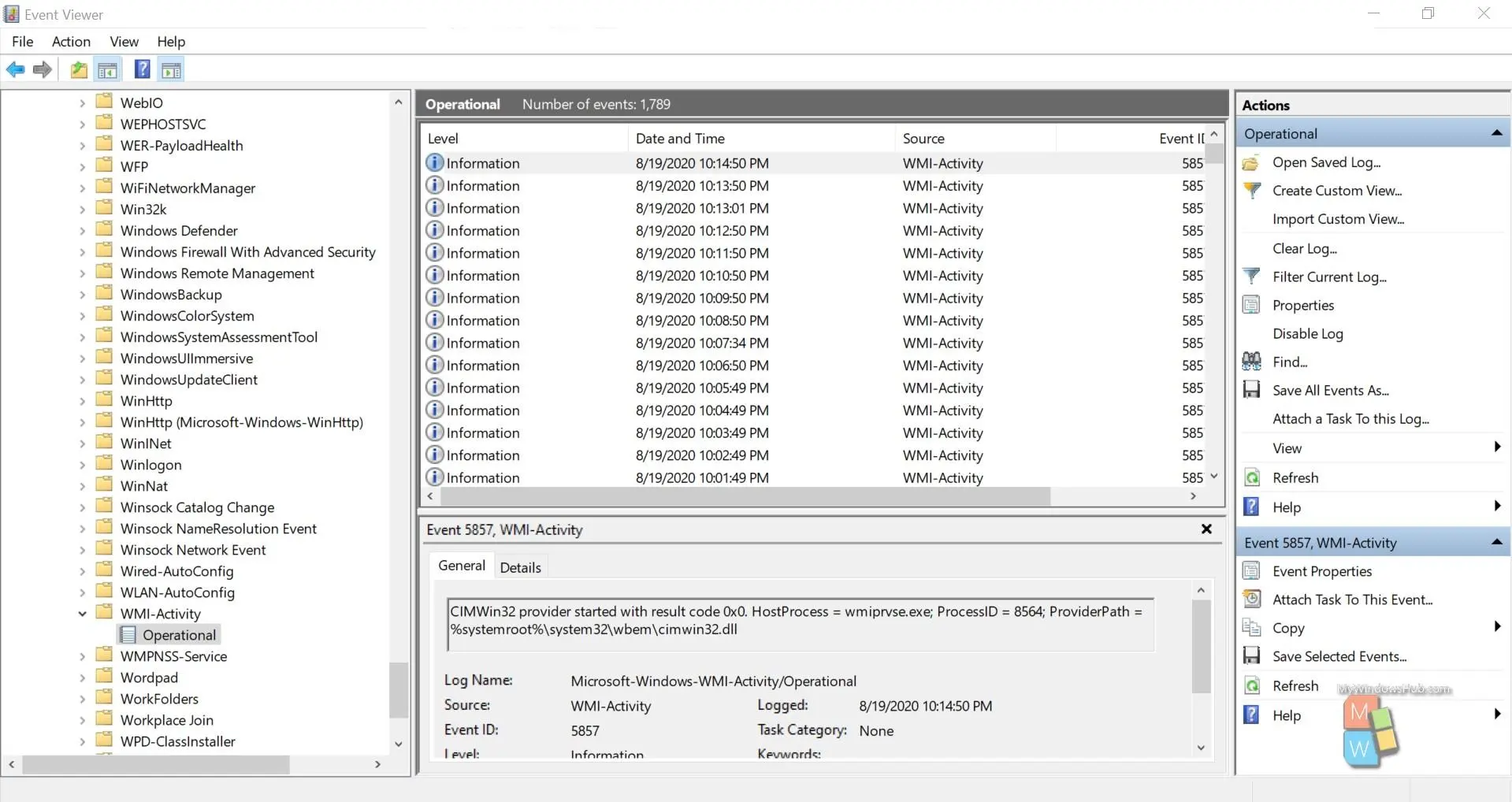Close the Event 5857 preview pane
The width and height of the screenshot is (1512, 802).
click(1206, 529)
